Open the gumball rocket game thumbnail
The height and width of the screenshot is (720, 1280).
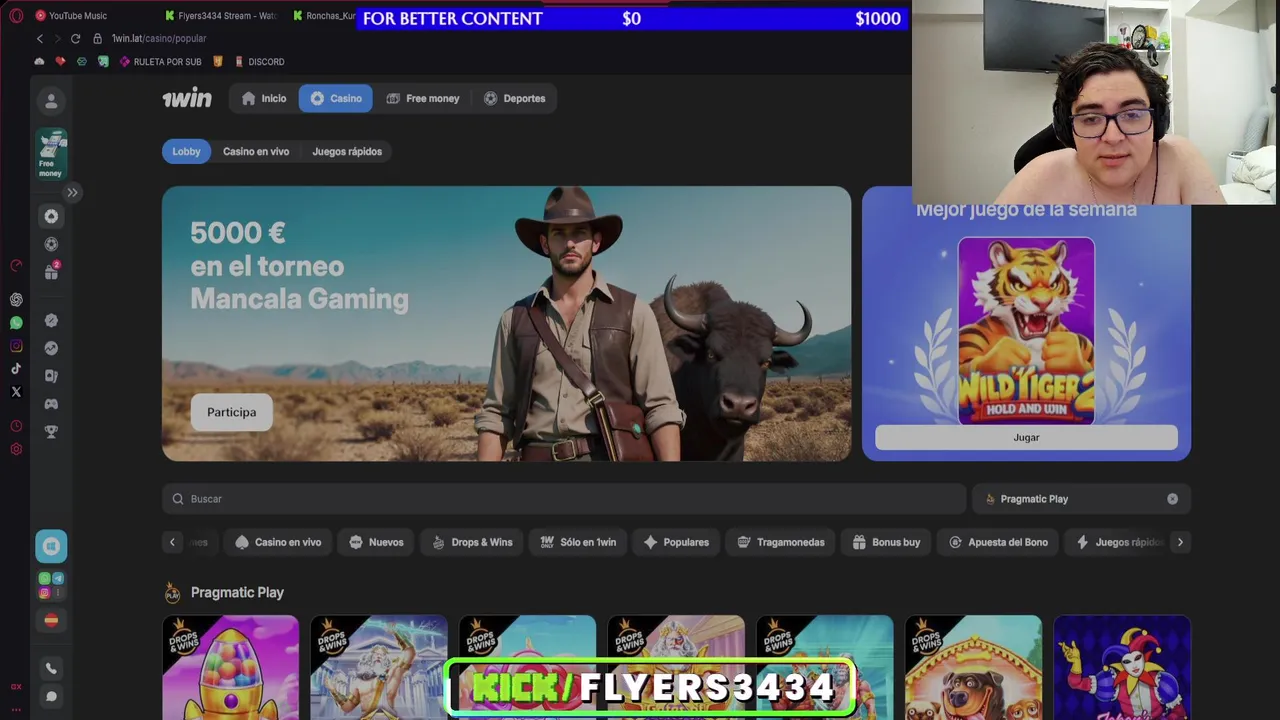click(x=230, y=667)
